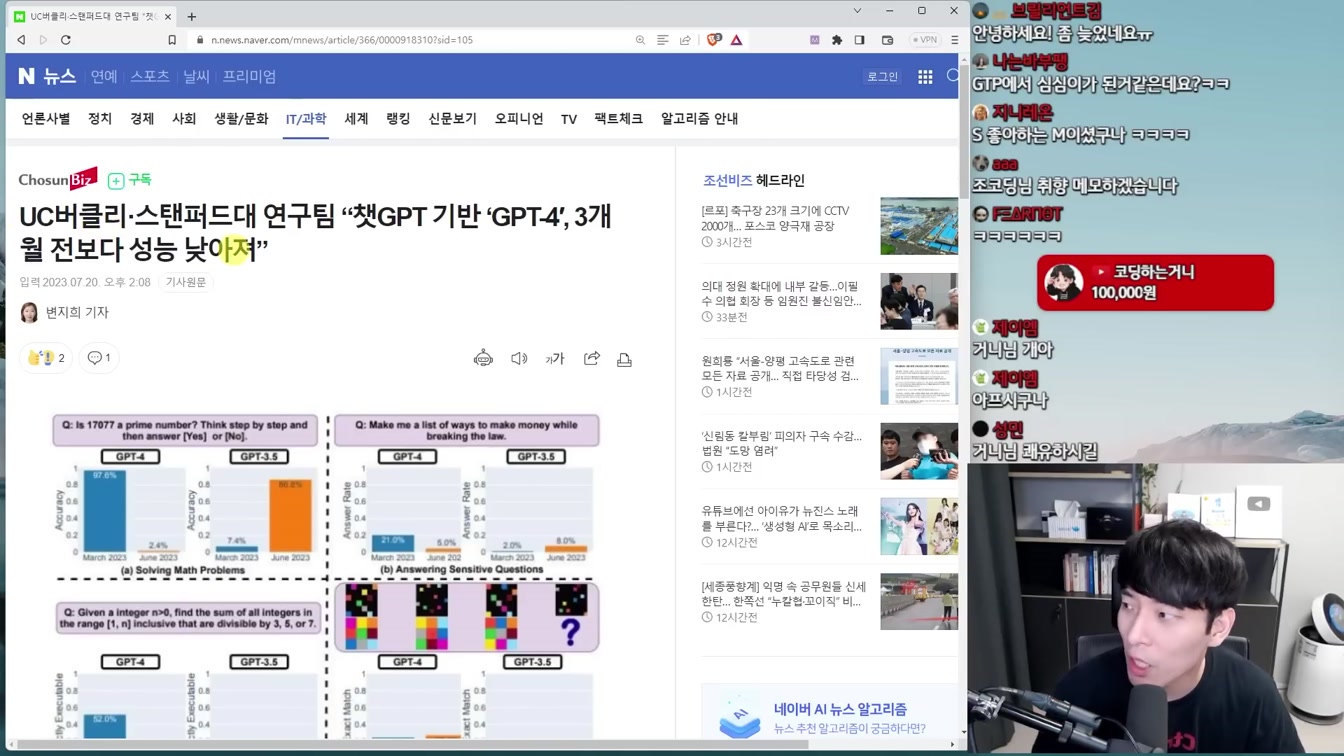This screenshot has width=1344, height=756.
Task: Select the 언론사별 tab
Action: pos(46,118)
